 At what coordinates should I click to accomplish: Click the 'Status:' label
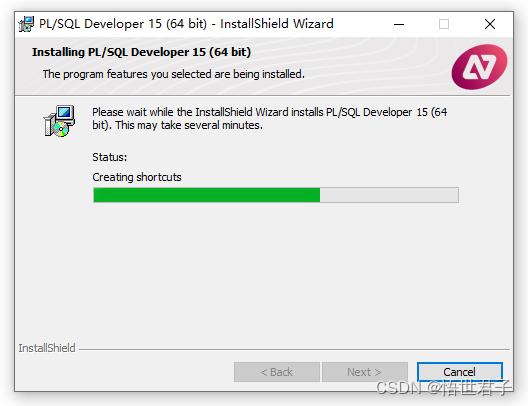(109, 157)
